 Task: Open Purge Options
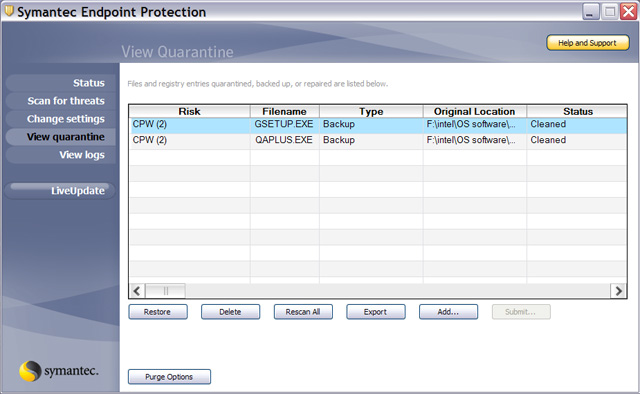[169, 377]
